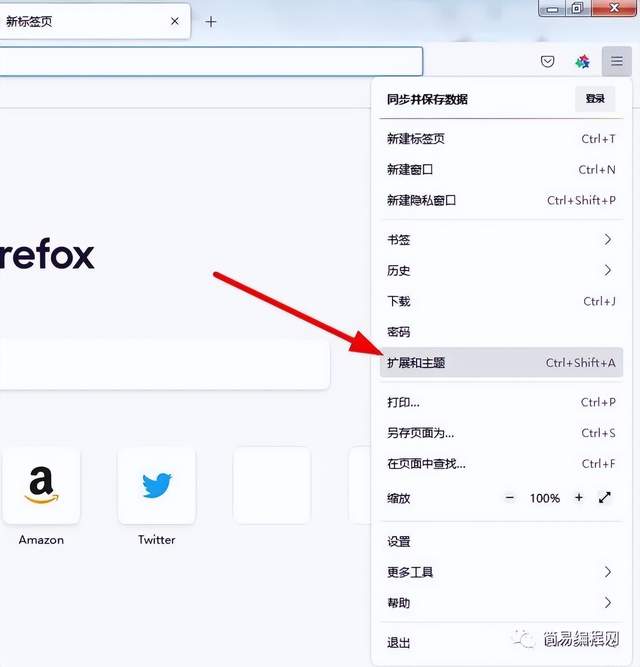Toggle full screen with the arrows icon

pyautogui.click(x=605, y=497)
